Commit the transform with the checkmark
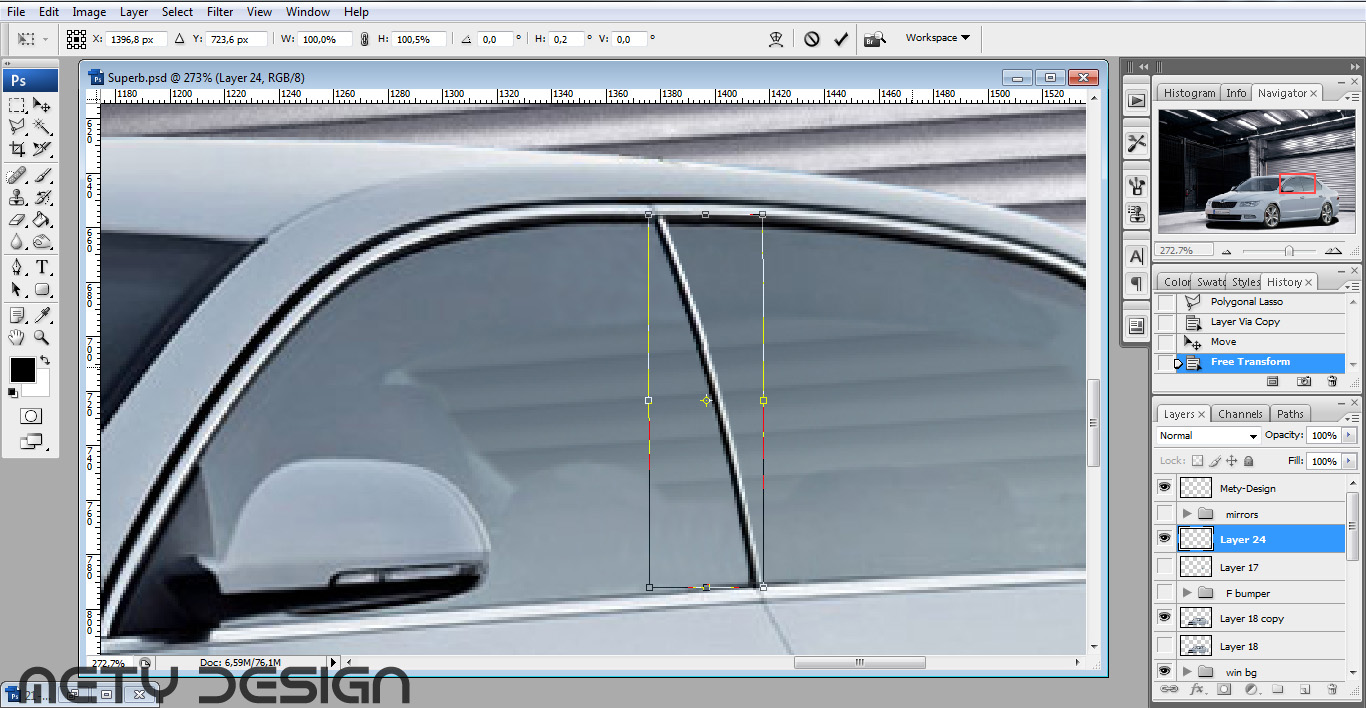The width and height of the screenshot is (1366, 708). [841, 39]
